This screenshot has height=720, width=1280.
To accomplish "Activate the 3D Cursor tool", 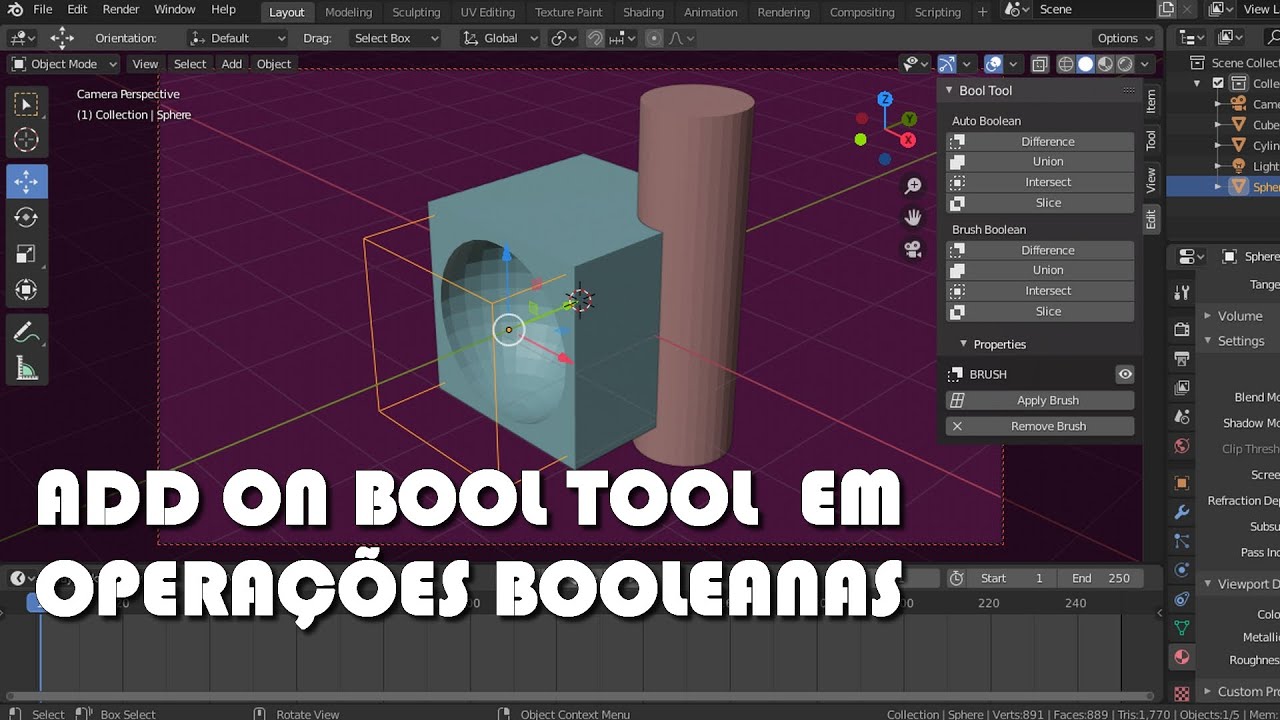I will [x=27, y=140].
